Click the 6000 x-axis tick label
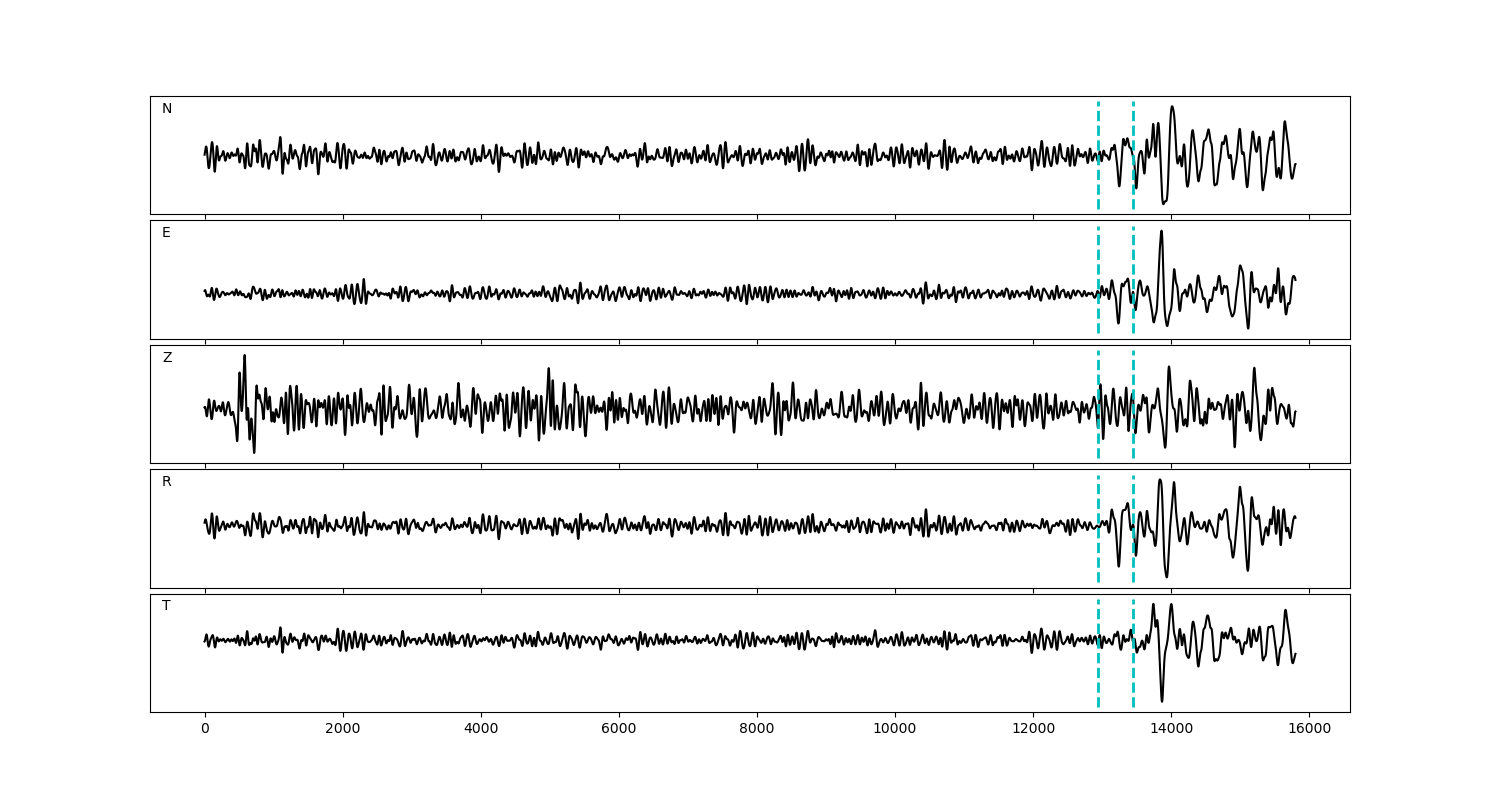The width and height of the screenshot is (1500, 800). (x=619, y=729)
